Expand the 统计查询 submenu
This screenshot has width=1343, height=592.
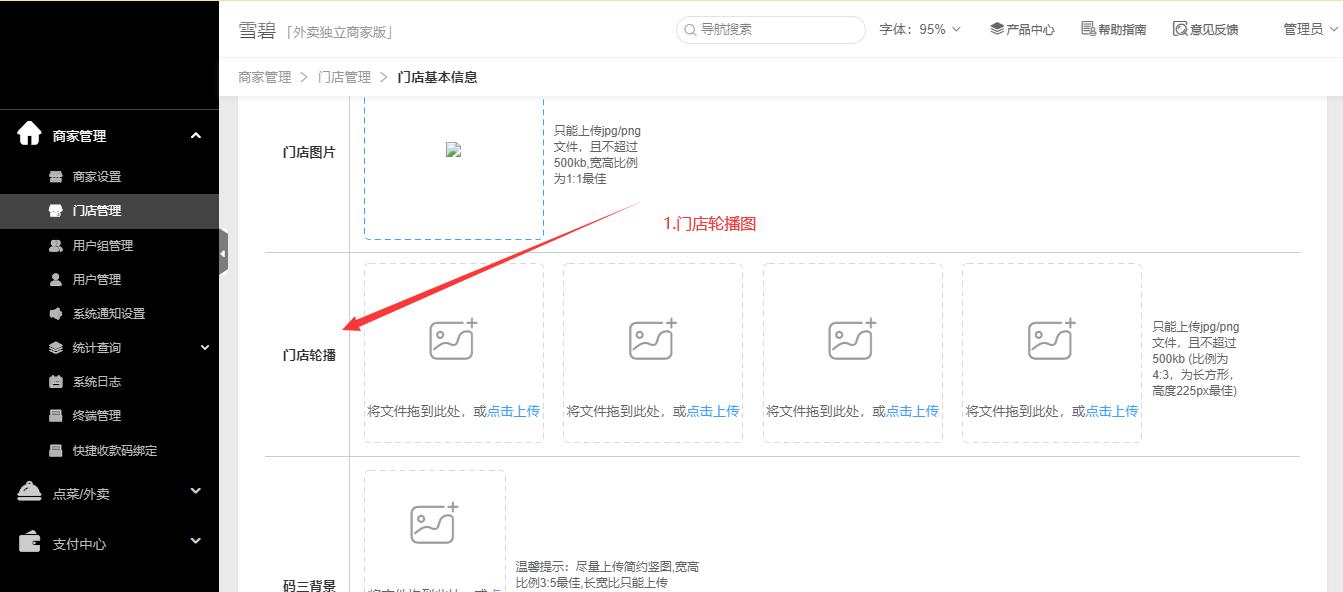point(205,347)
